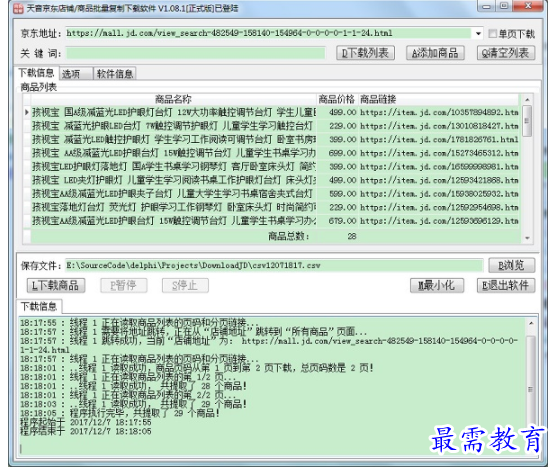Select the lower 下载信息 log tab

pos(39,306)
